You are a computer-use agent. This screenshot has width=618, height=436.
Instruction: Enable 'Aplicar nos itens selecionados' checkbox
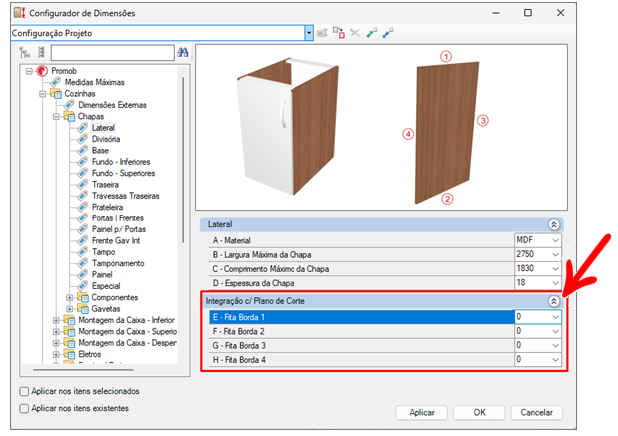(x=25, y=391)
